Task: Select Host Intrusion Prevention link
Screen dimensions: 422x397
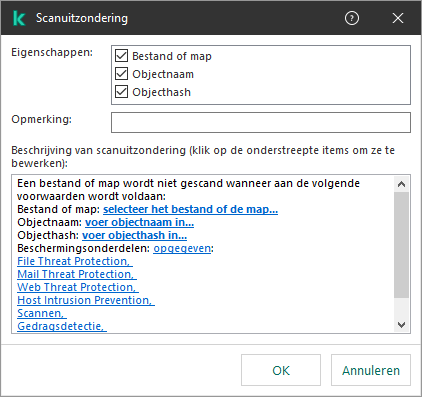Action: (x=86, y=300)
